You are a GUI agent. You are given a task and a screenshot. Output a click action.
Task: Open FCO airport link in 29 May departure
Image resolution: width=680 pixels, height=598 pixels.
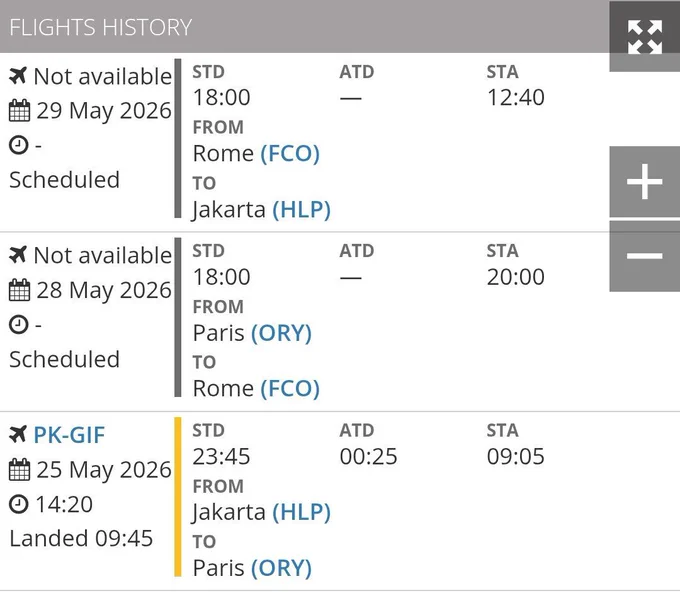pos(290,154)
